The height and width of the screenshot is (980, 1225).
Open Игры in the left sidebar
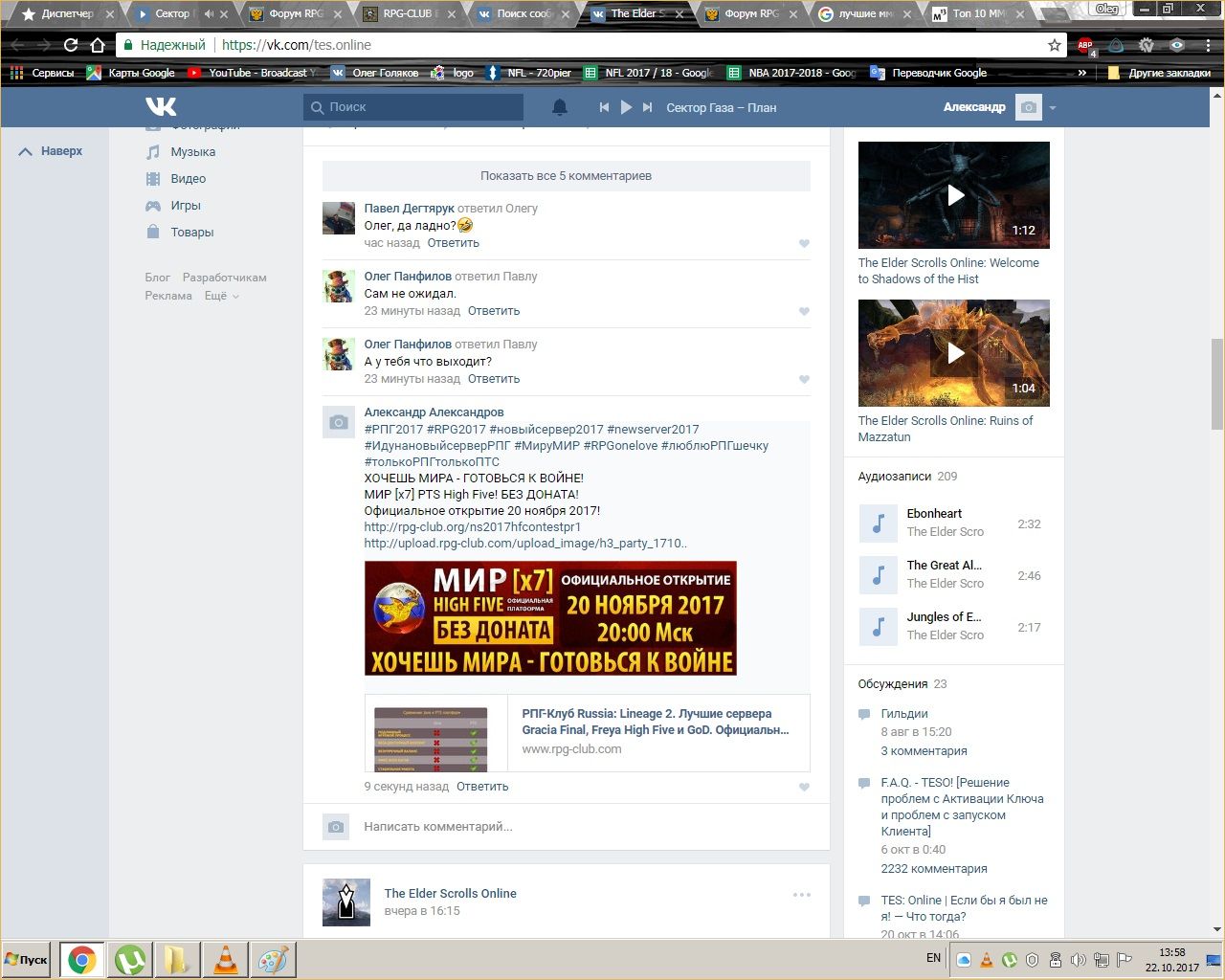[x=185, y=206]
